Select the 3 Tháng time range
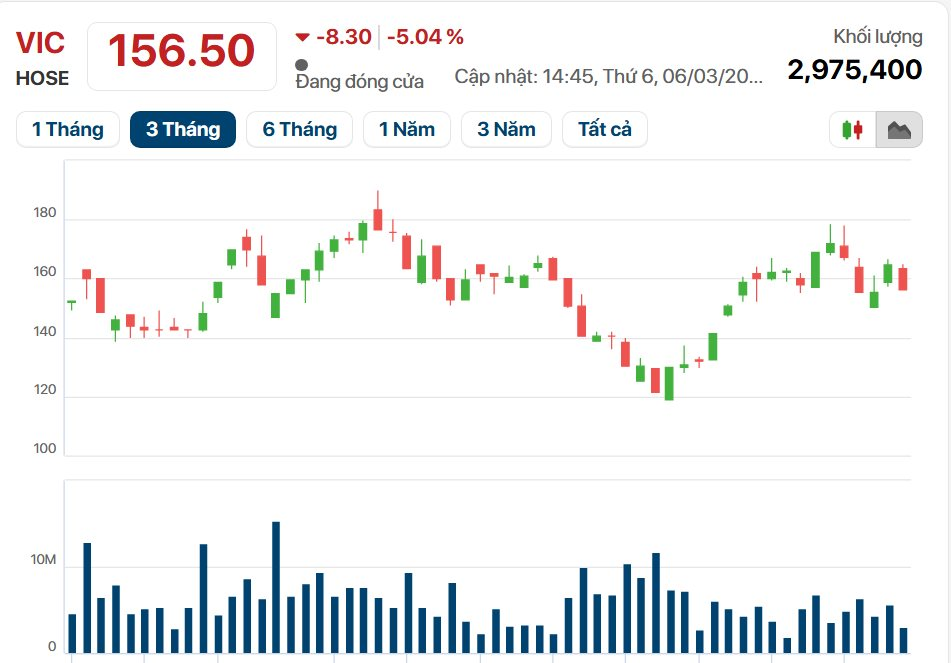 tap(183, 130)
